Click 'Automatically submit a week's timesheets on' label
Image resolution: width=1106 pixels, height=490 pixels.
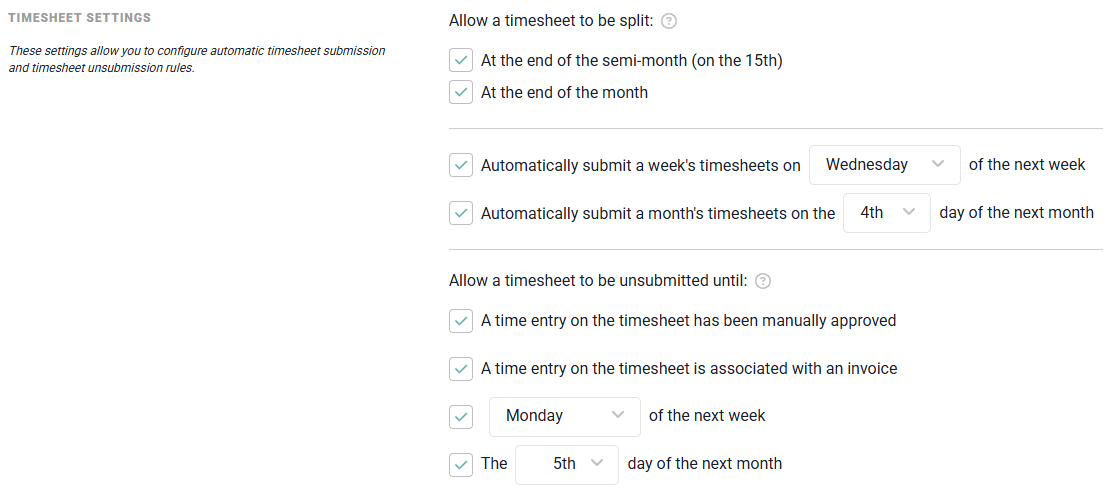pyautogui.click(x=640, y=165)
